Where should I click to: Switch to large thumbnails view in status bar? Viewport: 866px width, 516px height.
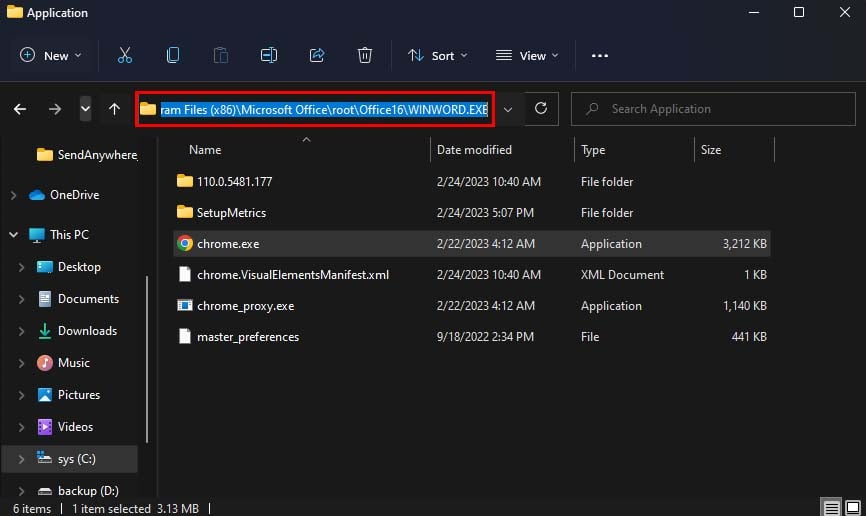(x=852, y=507)
